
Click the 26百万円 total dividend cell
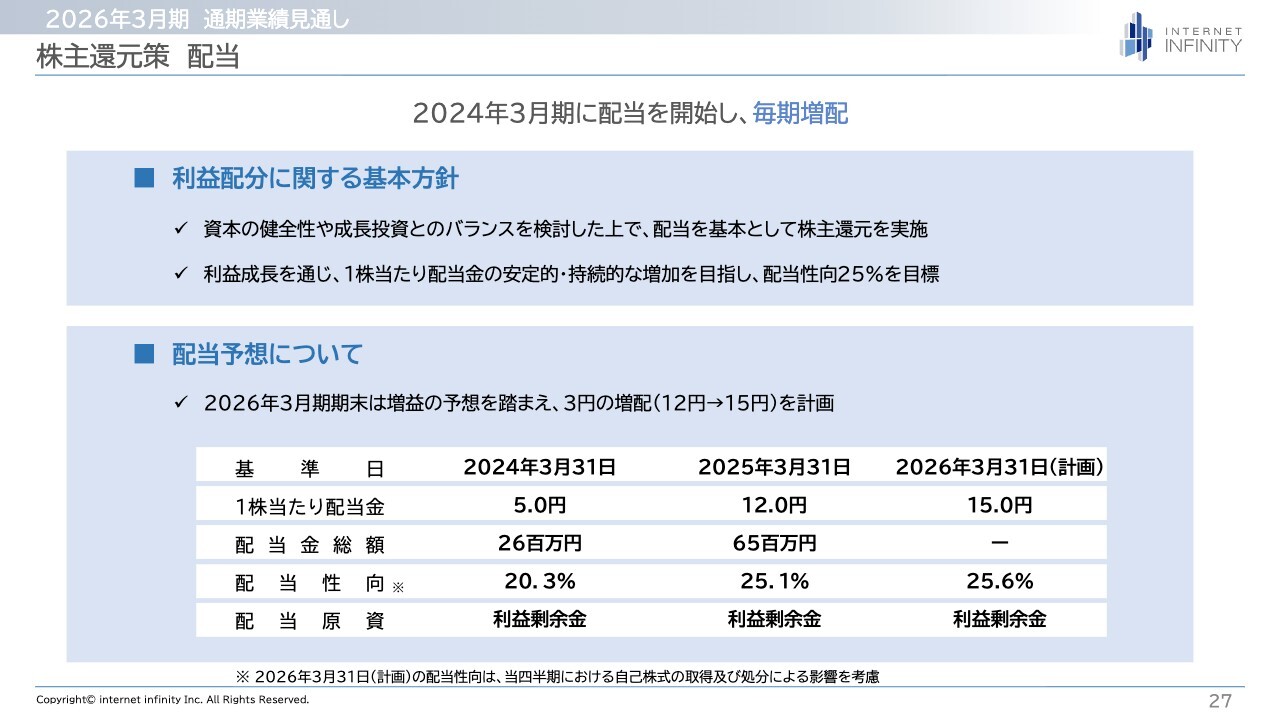pyautogui.click(x=539, y=543)
